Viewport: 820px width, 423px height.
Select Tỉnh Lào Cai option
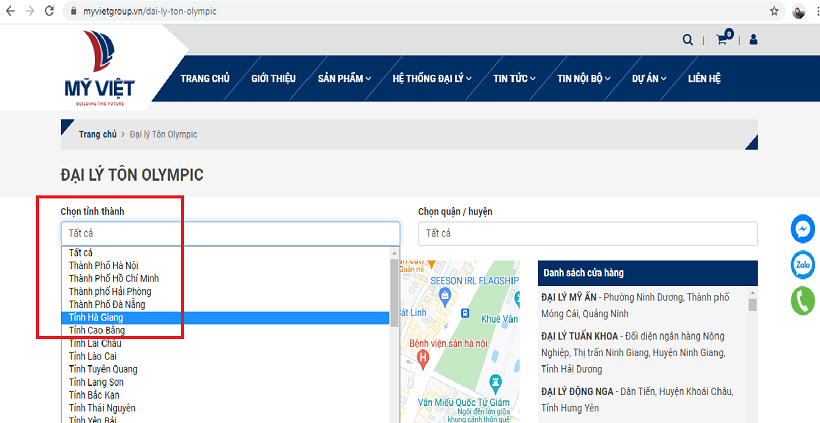point(226,356)
